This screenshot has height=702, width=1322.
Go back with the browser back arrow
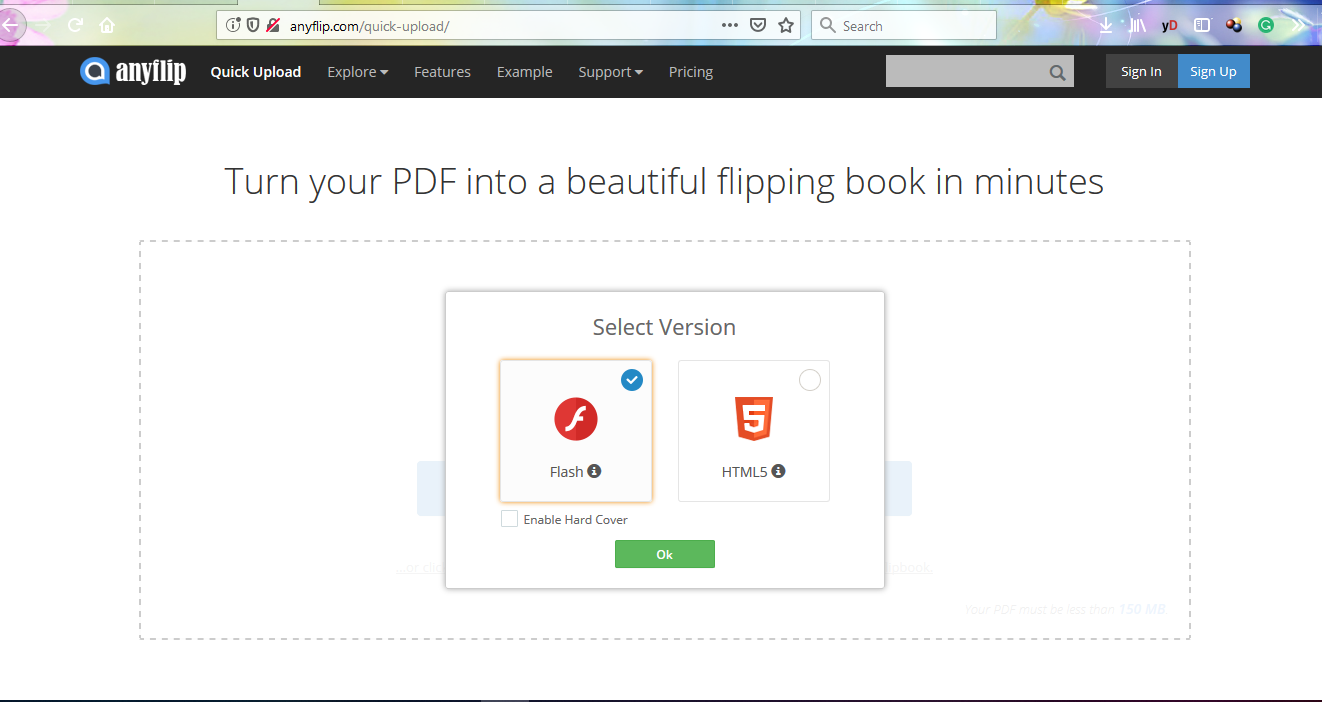point(10,25)
